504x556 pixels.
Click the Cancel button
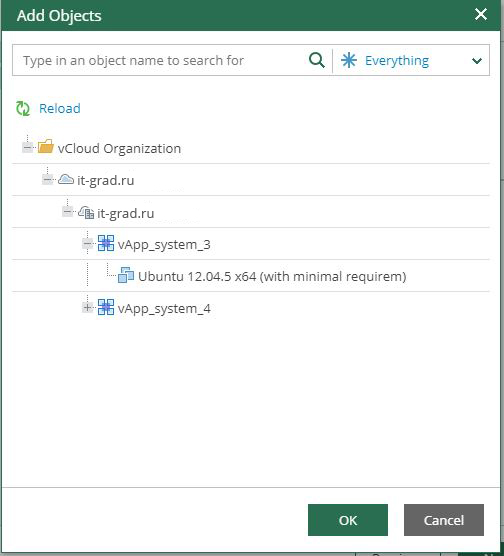click(444, 520)
